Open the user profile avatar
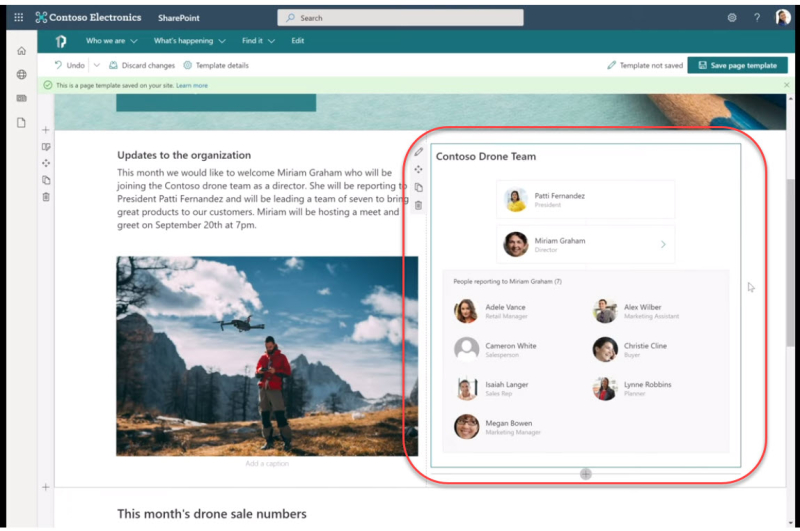This screenshot has height=531, width=800. [783, 17]
